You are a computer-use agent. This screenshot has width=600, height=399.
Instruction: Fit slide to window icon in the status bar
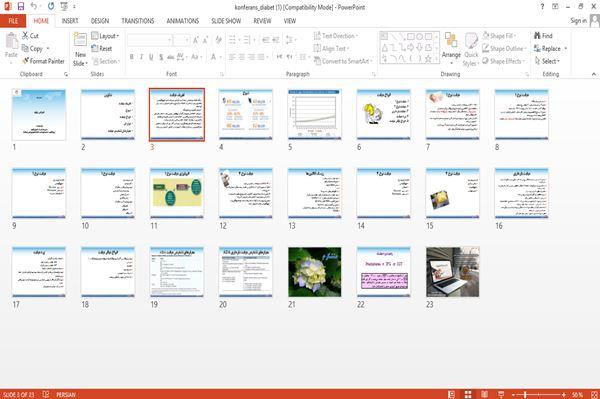[594, 394]
